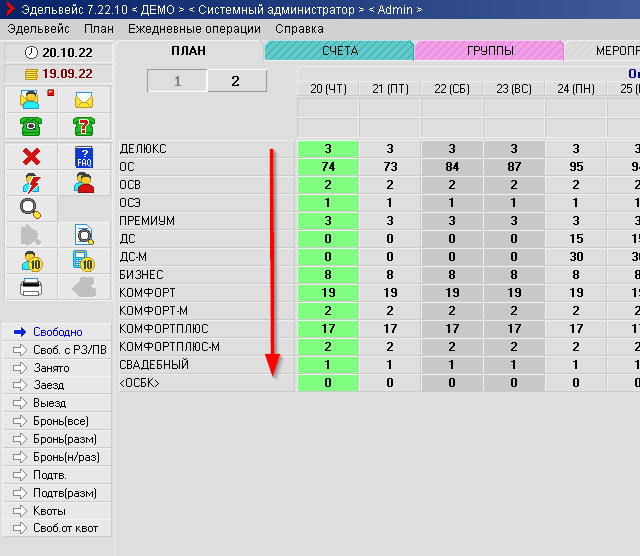This screenshot has width=640, height=556.
Task: Select the Заезд view mode
Action: [x=58, y=385]
